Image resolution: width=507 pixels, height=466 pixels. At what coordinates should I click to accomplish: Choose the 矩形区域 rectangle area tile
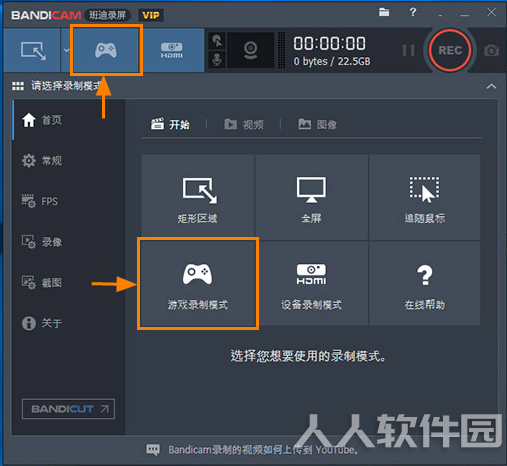click(x=198, y=197)
